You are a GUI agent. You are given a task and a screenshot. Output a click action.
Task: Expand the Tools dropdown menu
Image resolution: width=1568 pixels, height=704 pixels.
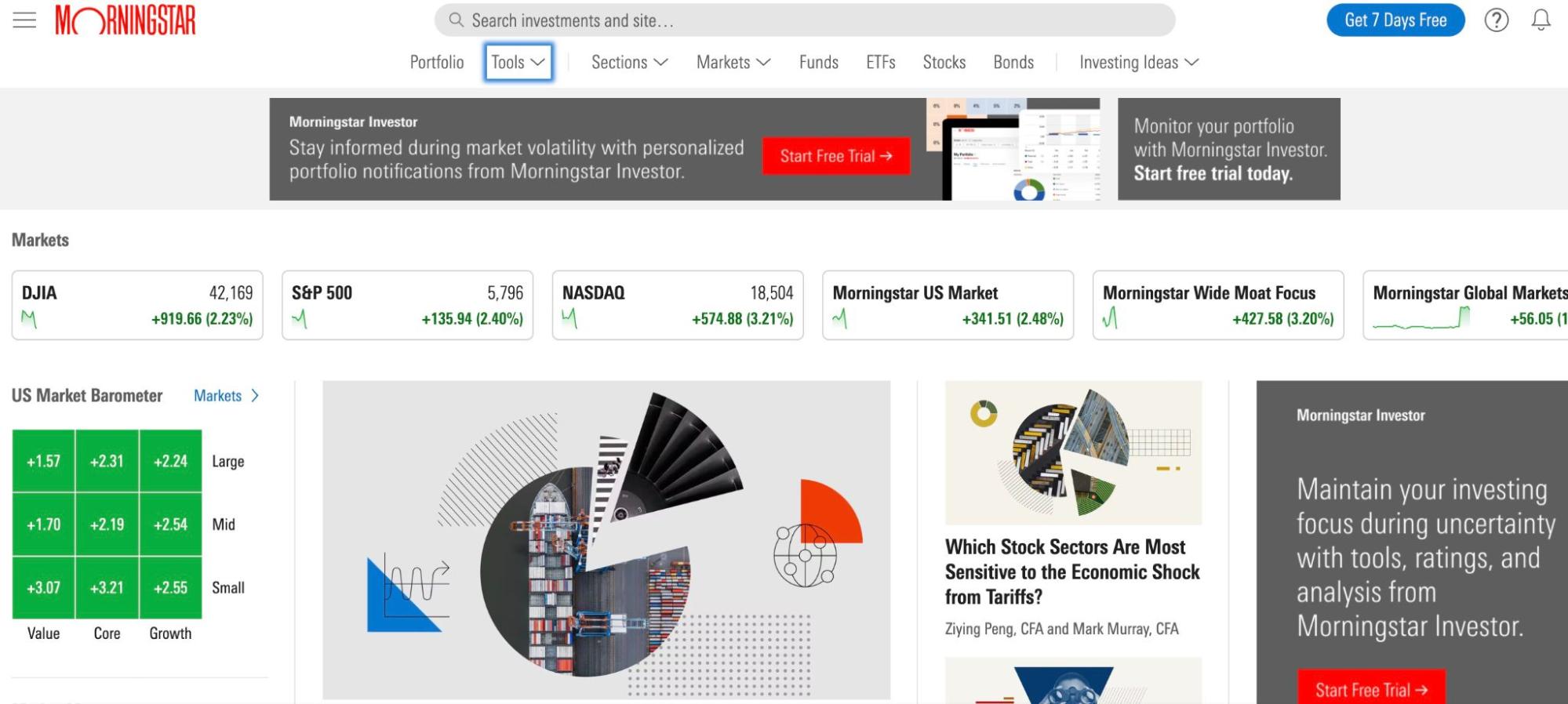[518, 62]
